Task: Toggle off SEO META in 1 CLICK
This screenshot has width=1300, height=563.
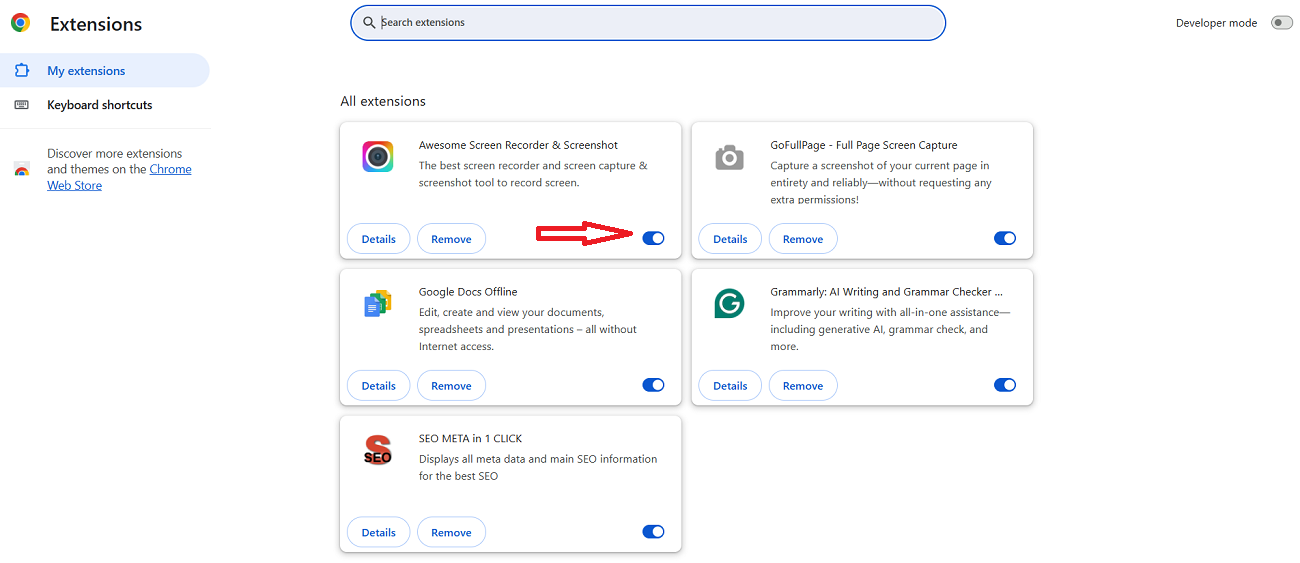Action: click(x=653, y=532)
